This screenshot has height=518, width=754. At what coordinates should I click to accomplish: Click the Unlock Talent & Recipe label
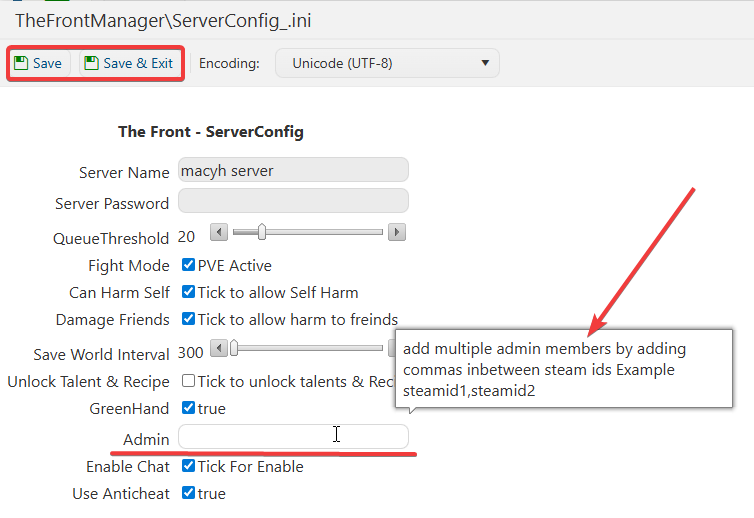point(88,382)
